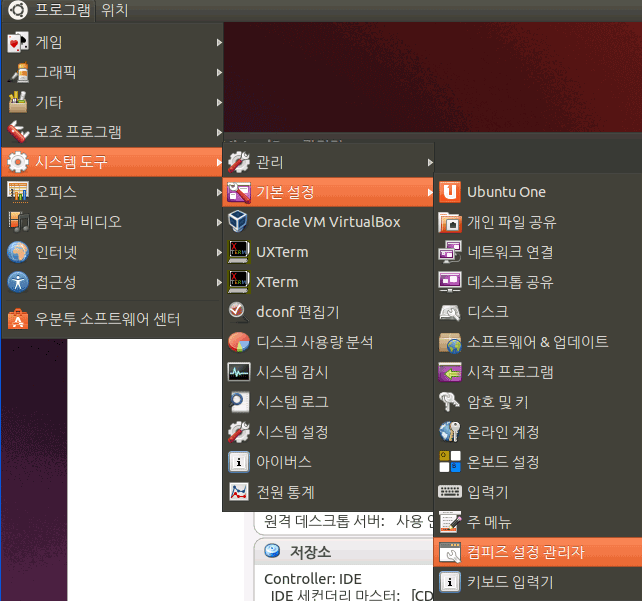Viewport: 642px width, 601px height.
Task: Expand 인터넷 submenu arrow
Action: click(219, 252)
